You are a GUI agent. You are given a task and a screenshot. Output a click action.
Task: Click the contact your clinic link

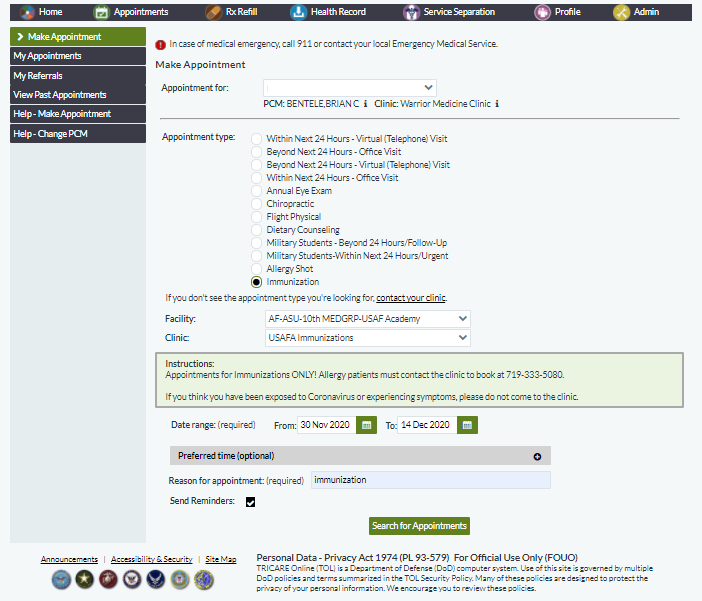pos(411,298)
